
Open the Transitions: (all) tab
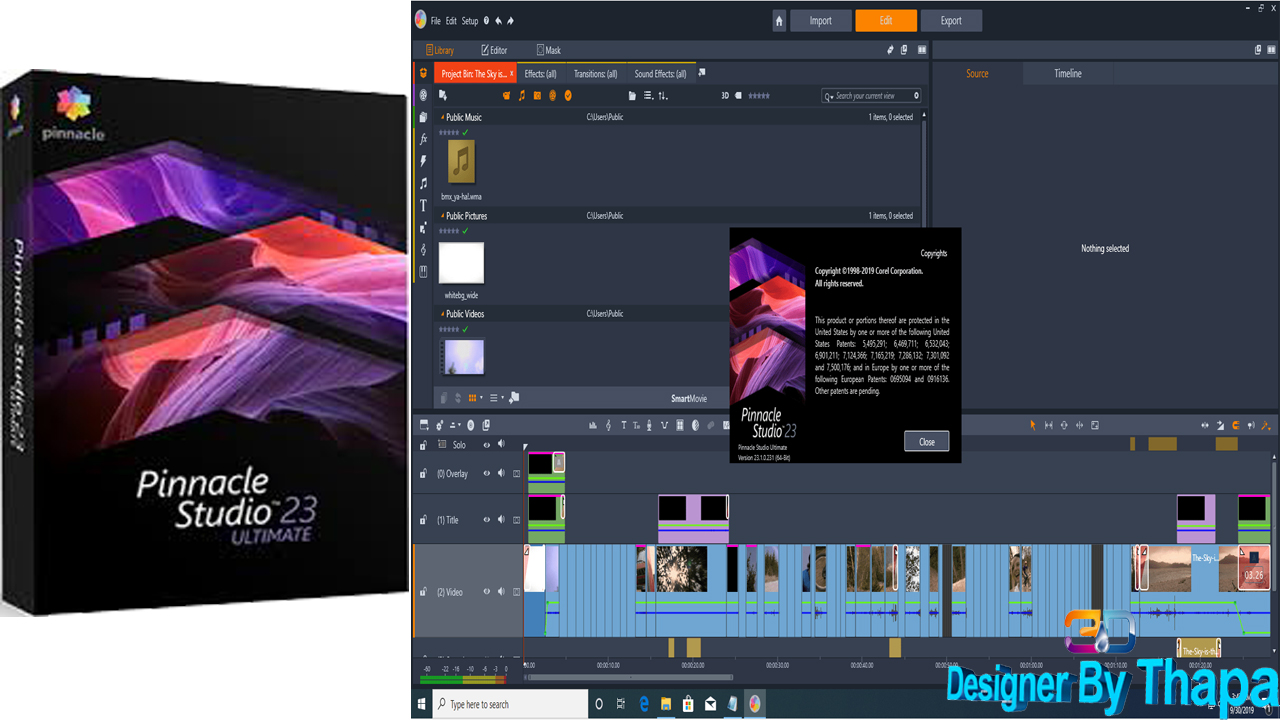(595, 74)
